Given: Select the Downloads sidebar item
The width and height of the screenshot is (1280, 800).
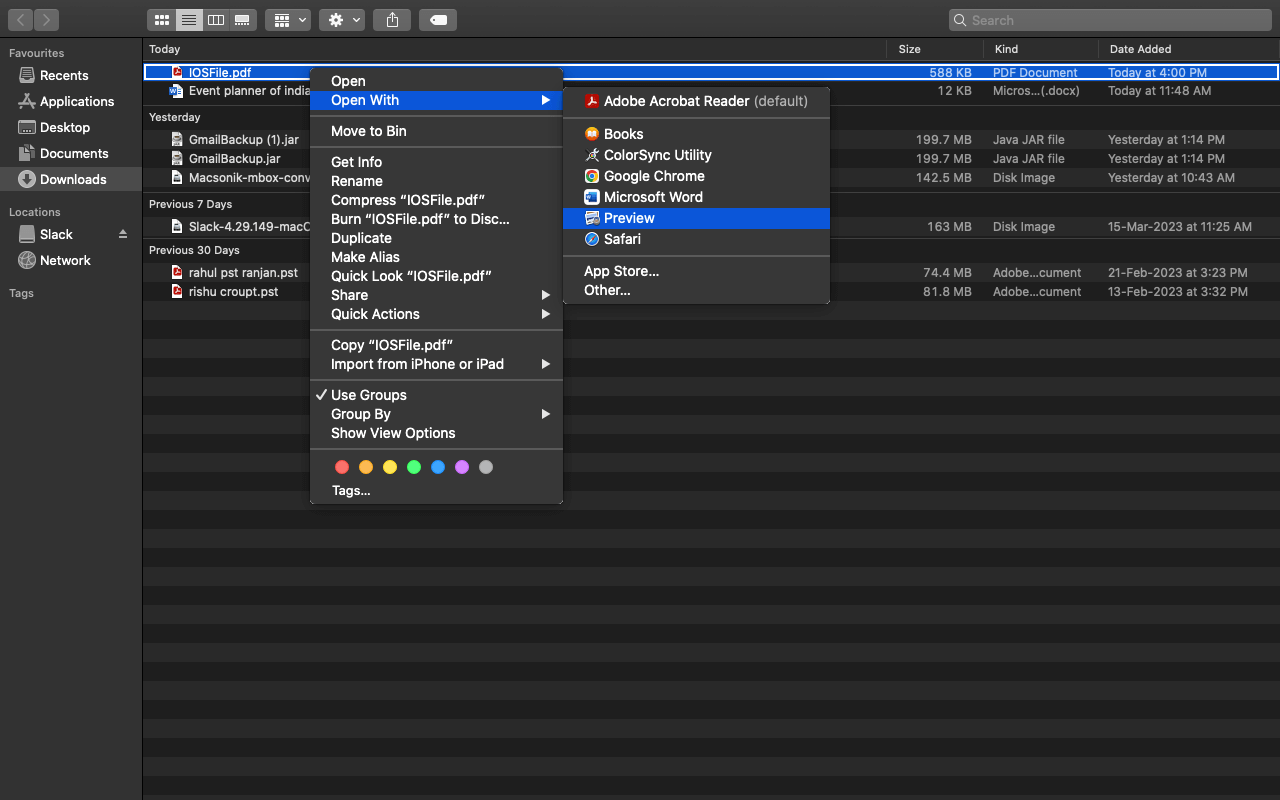Looking at the screenshot, I should pos(71,179).
